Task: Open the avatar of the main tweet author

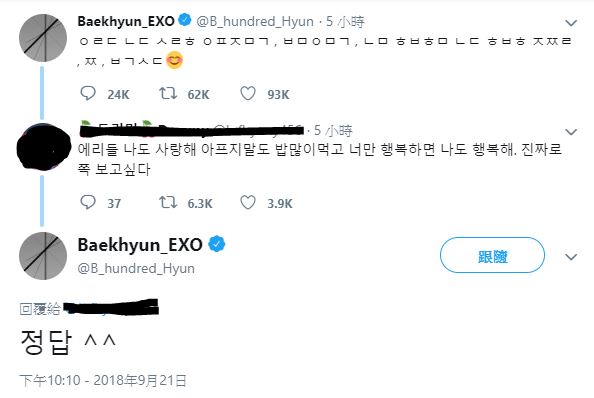Action: tap(43, 256)
